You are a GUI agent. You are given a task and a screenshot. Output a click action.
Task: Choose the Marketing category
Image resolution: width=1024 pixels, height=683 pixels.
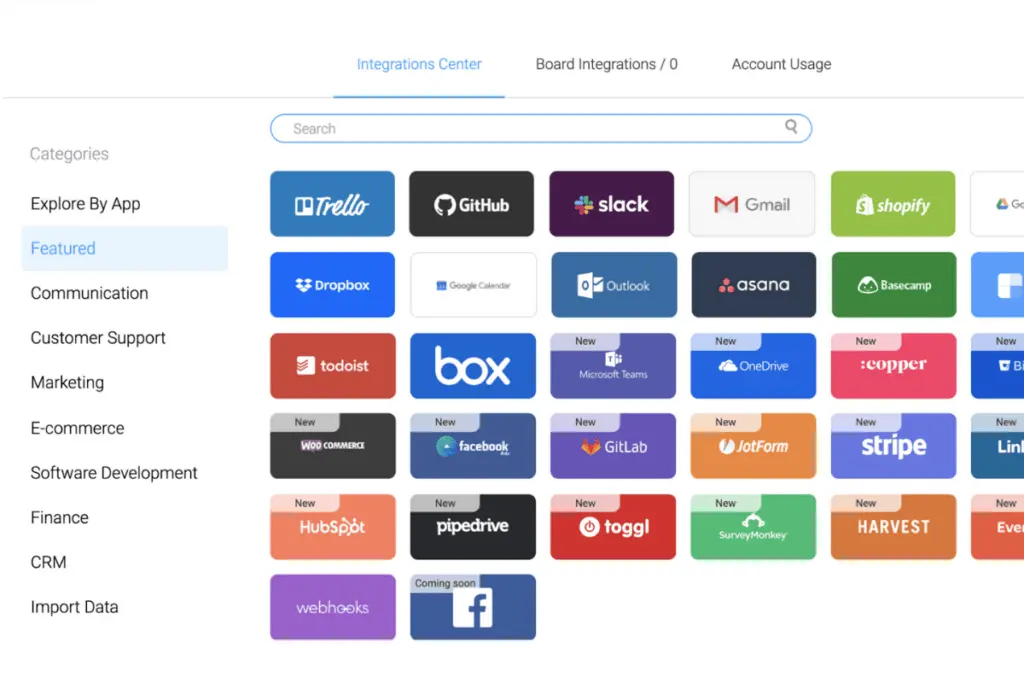(67, 383)
